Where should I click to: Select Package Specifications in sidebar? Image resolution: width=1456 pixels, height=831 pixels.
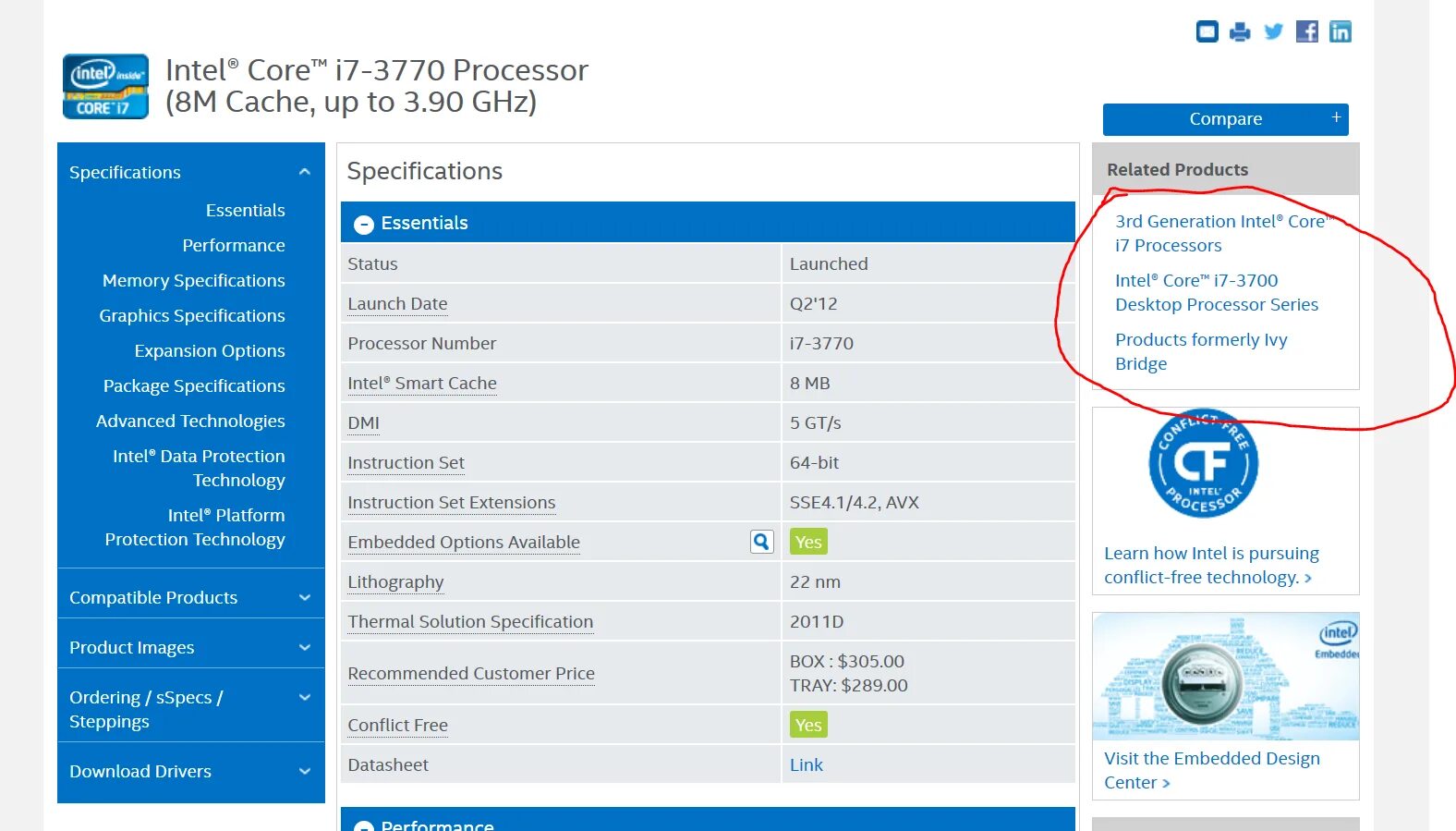[194, 386]
